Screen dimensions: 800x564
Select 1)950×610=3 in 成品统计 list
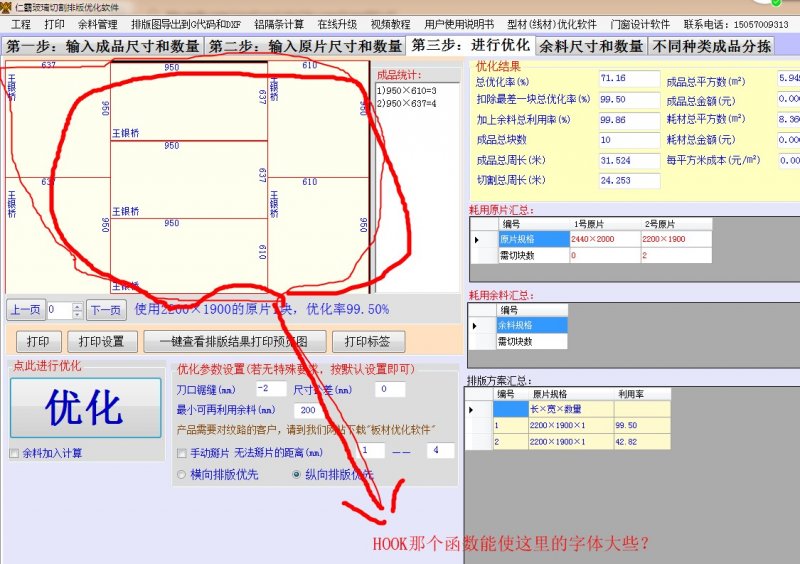tap(407, 90)
